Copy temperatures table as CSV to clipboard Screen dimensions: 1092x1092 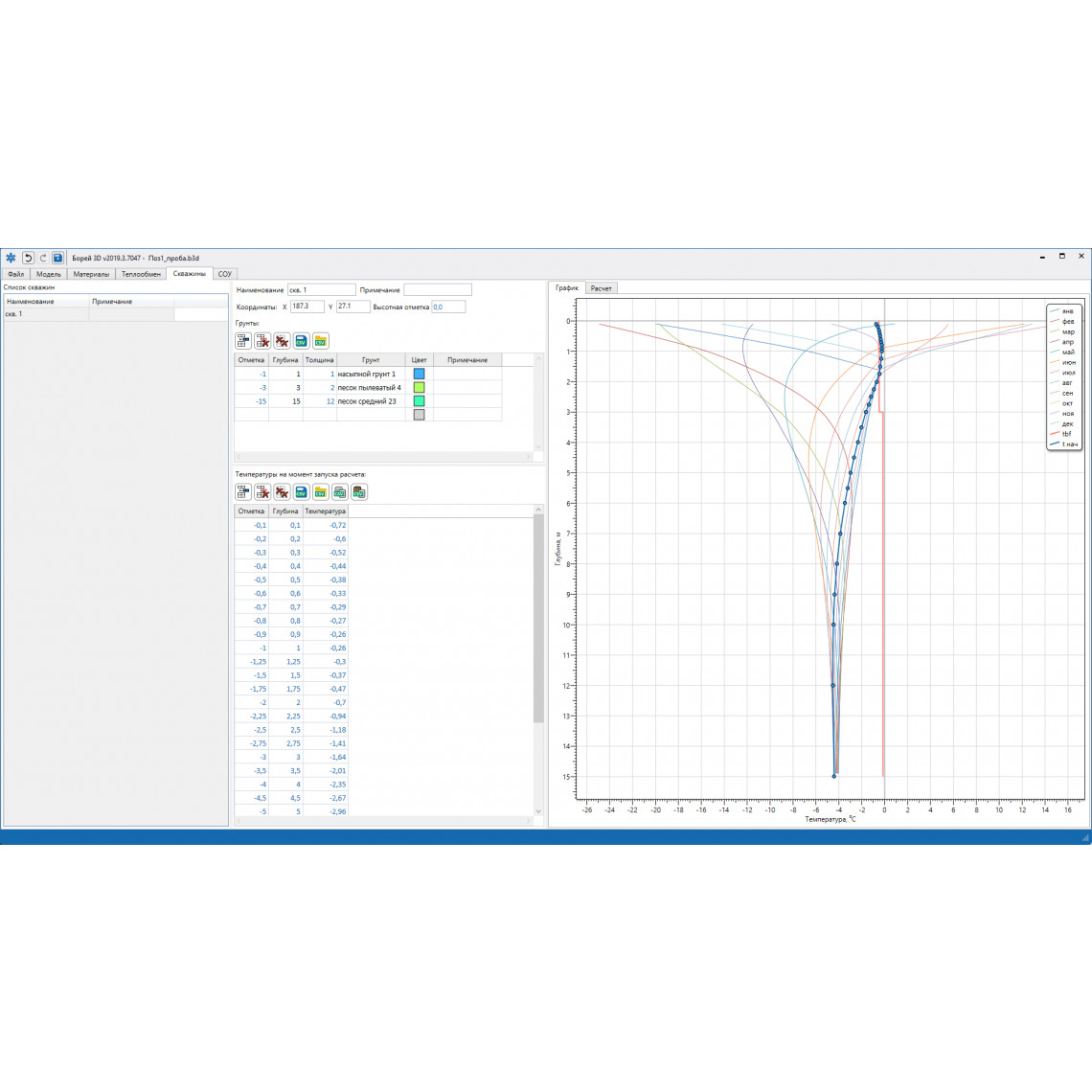coord(340,491)
